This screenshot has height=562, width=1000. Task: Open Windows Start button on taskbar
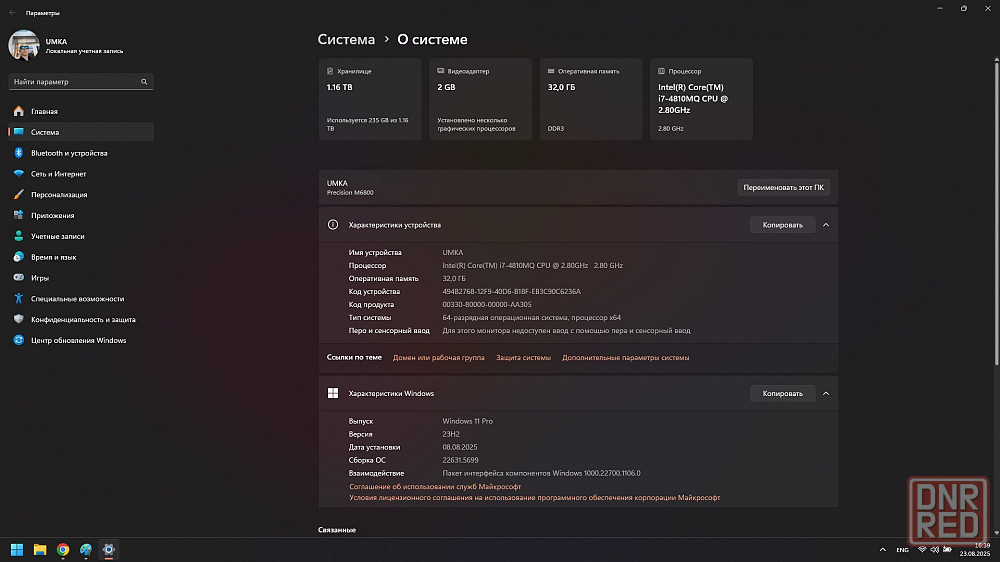pyautogui.click(x=17, y=549)
